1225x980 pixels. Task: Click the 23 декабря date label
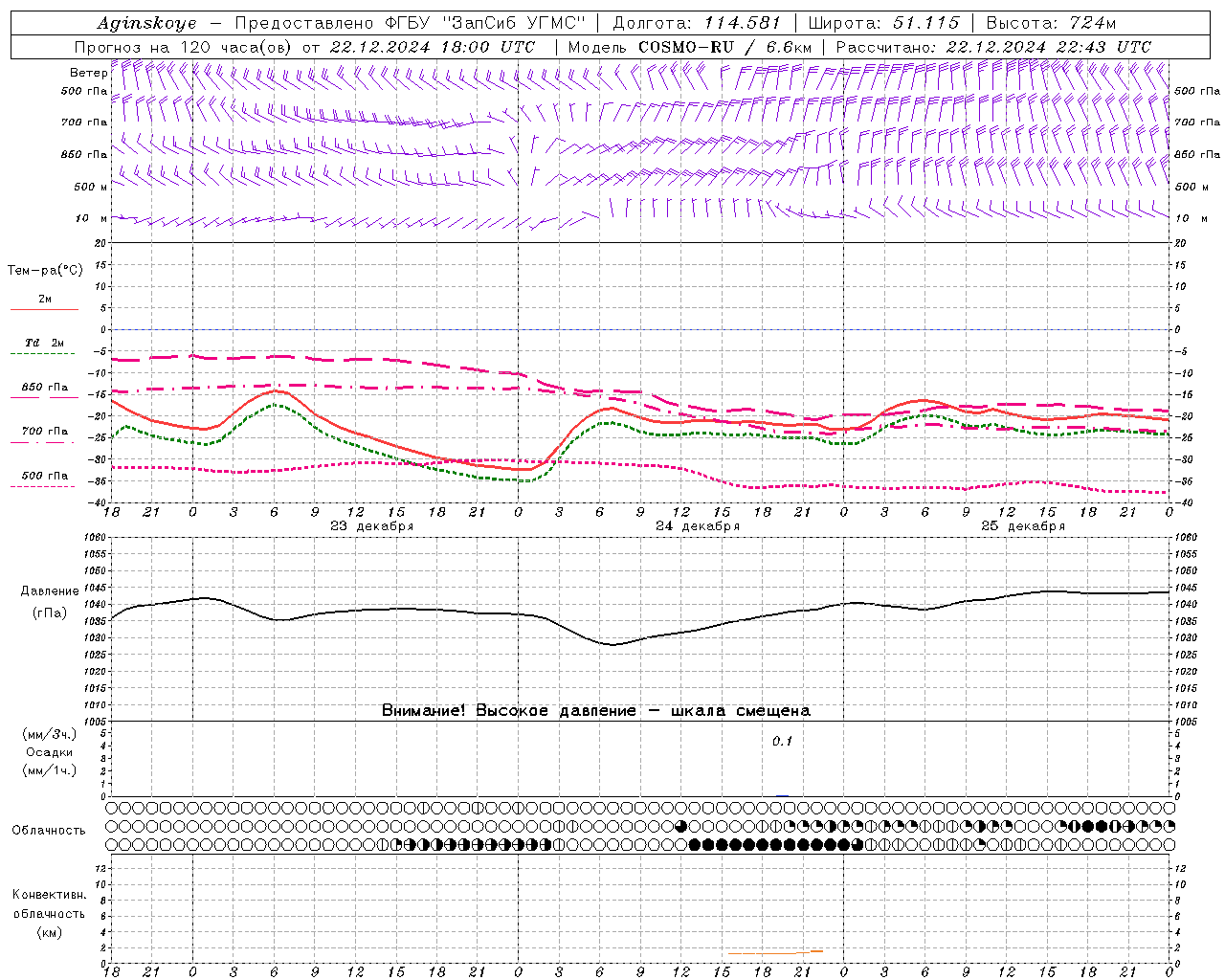[x=371, y=526]
